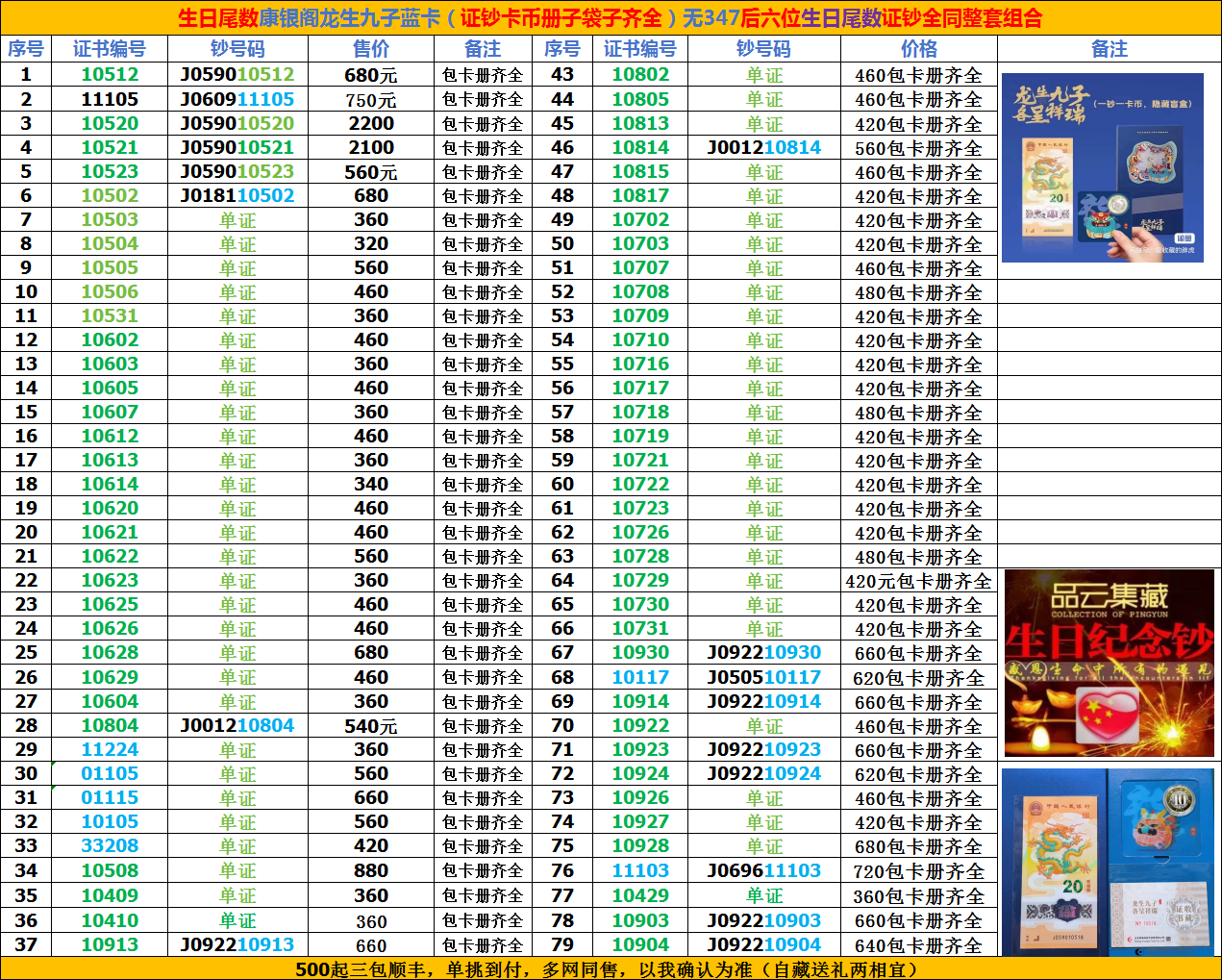Select the dragon banknote photo with coin

tap(1108, 861)
